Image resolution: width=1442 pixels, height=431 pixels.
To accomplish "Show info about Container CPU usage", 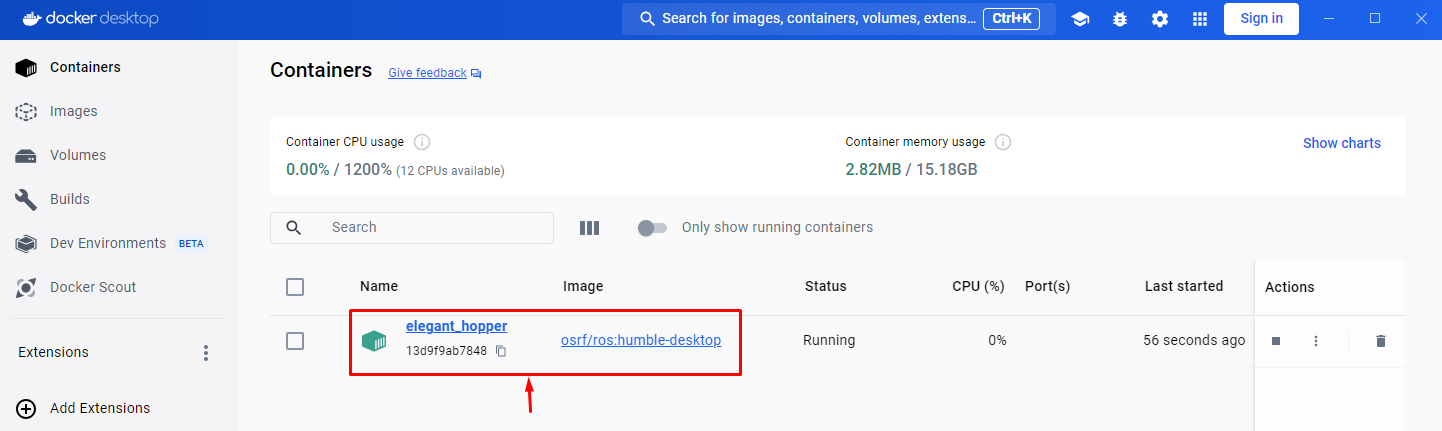I will pyautogui.click(x=422, y=142).
